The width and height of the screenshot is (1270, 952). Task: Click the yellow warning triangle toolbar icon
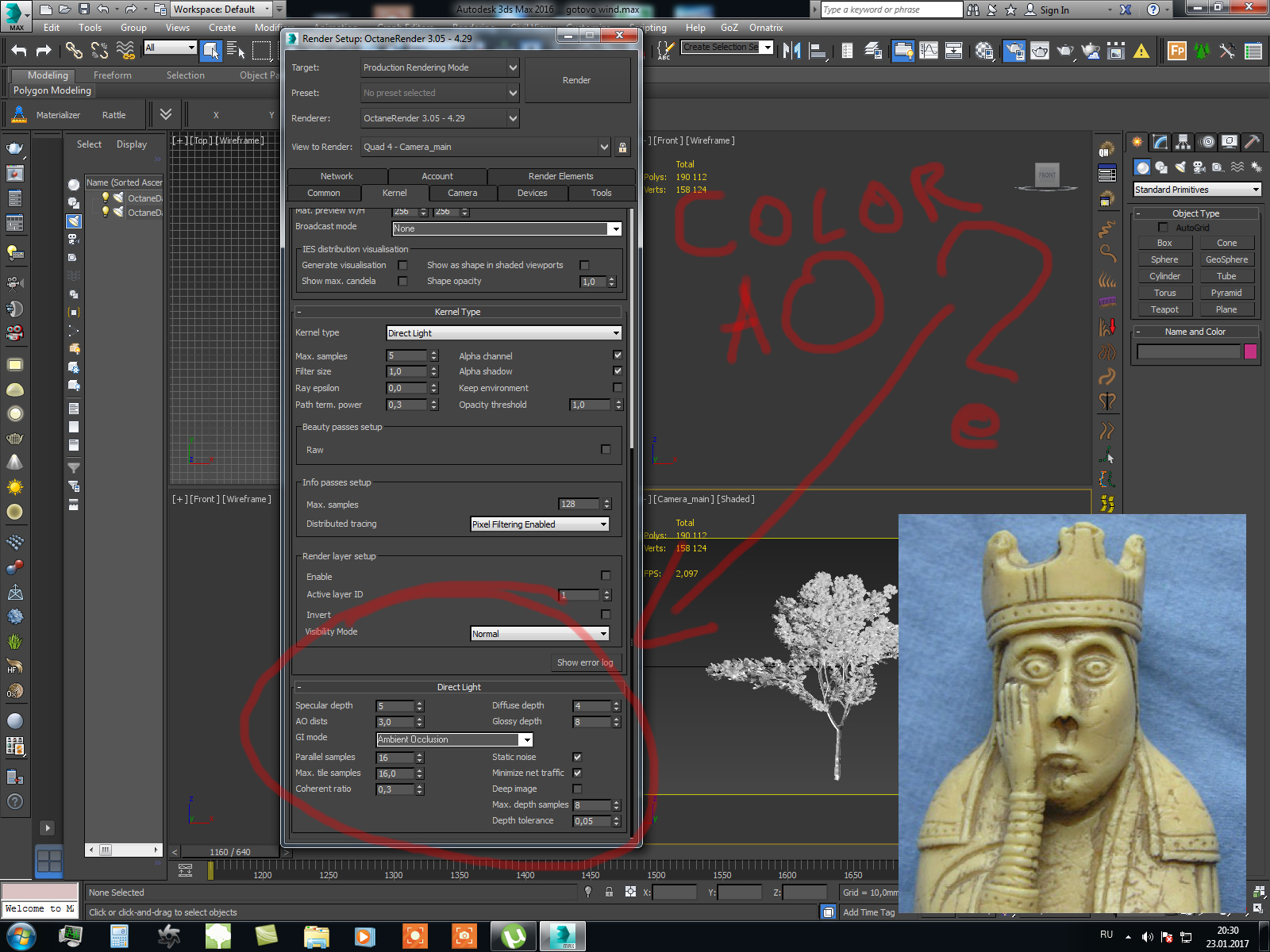pyautogui.click(x=1141, y=51)
